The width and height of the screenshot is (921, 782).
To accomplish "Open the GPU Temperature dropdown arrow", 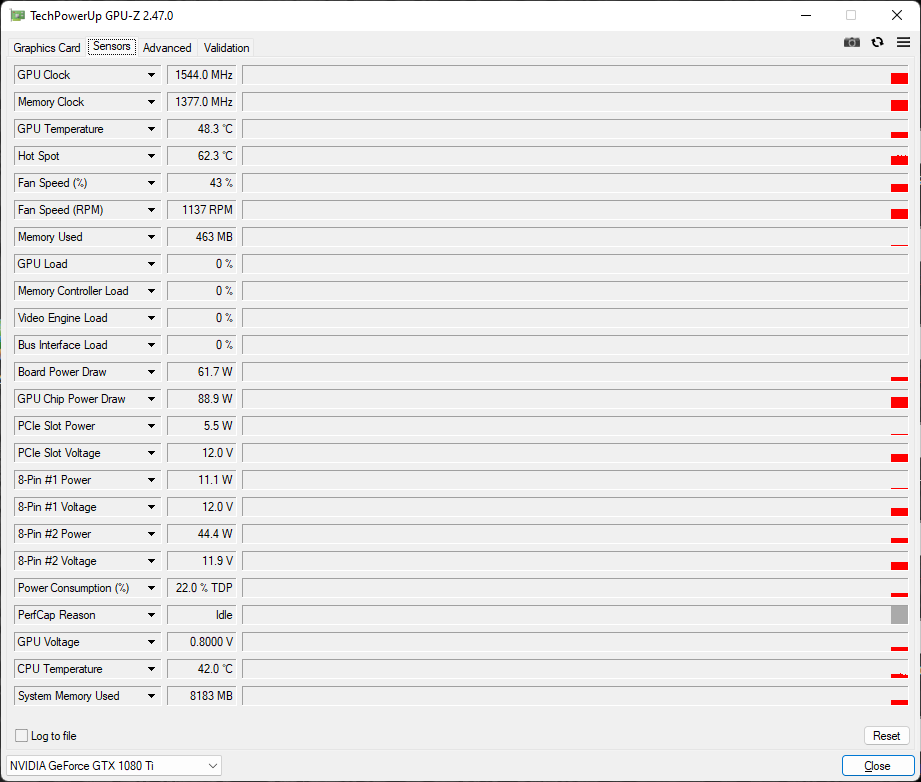I will (151, 129).
